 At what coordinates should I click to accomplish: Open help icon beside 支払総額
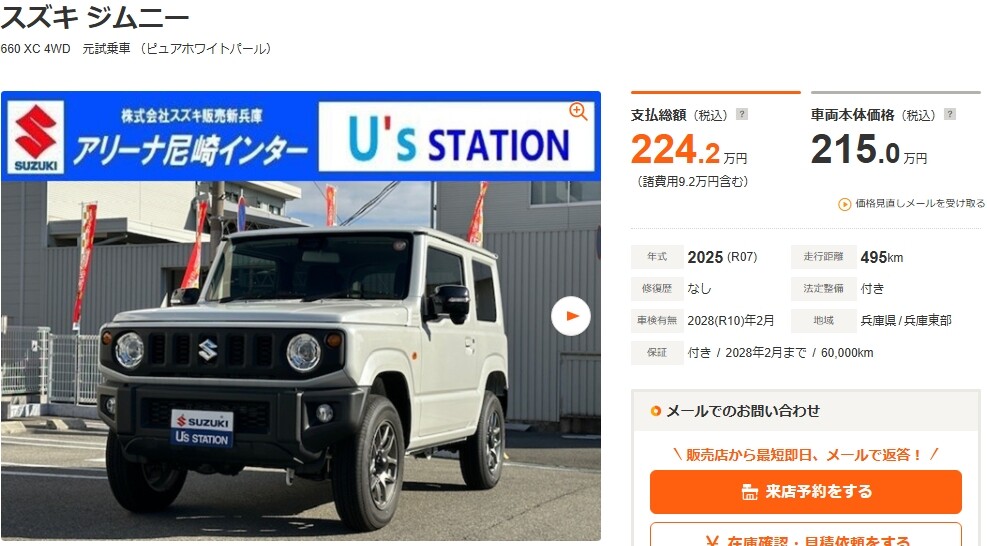[742, 114]
